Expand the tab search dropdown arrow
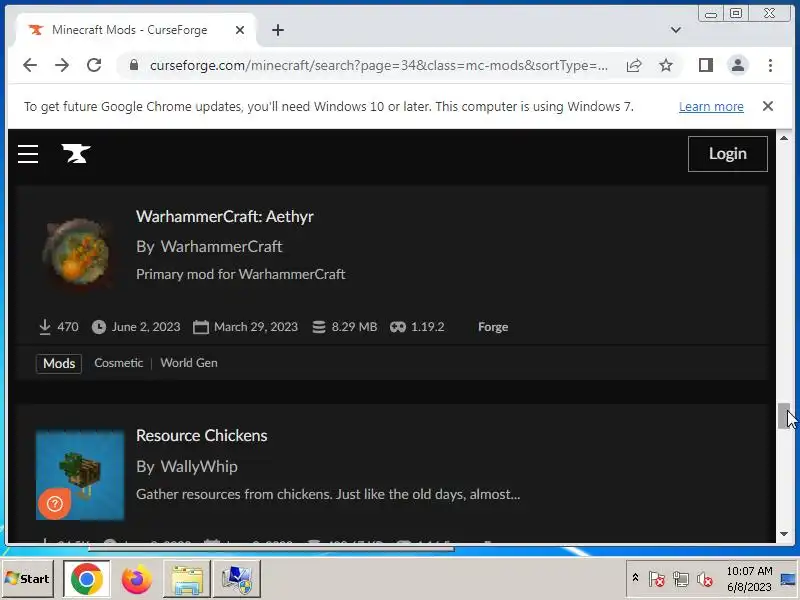 tap(676, 30)
